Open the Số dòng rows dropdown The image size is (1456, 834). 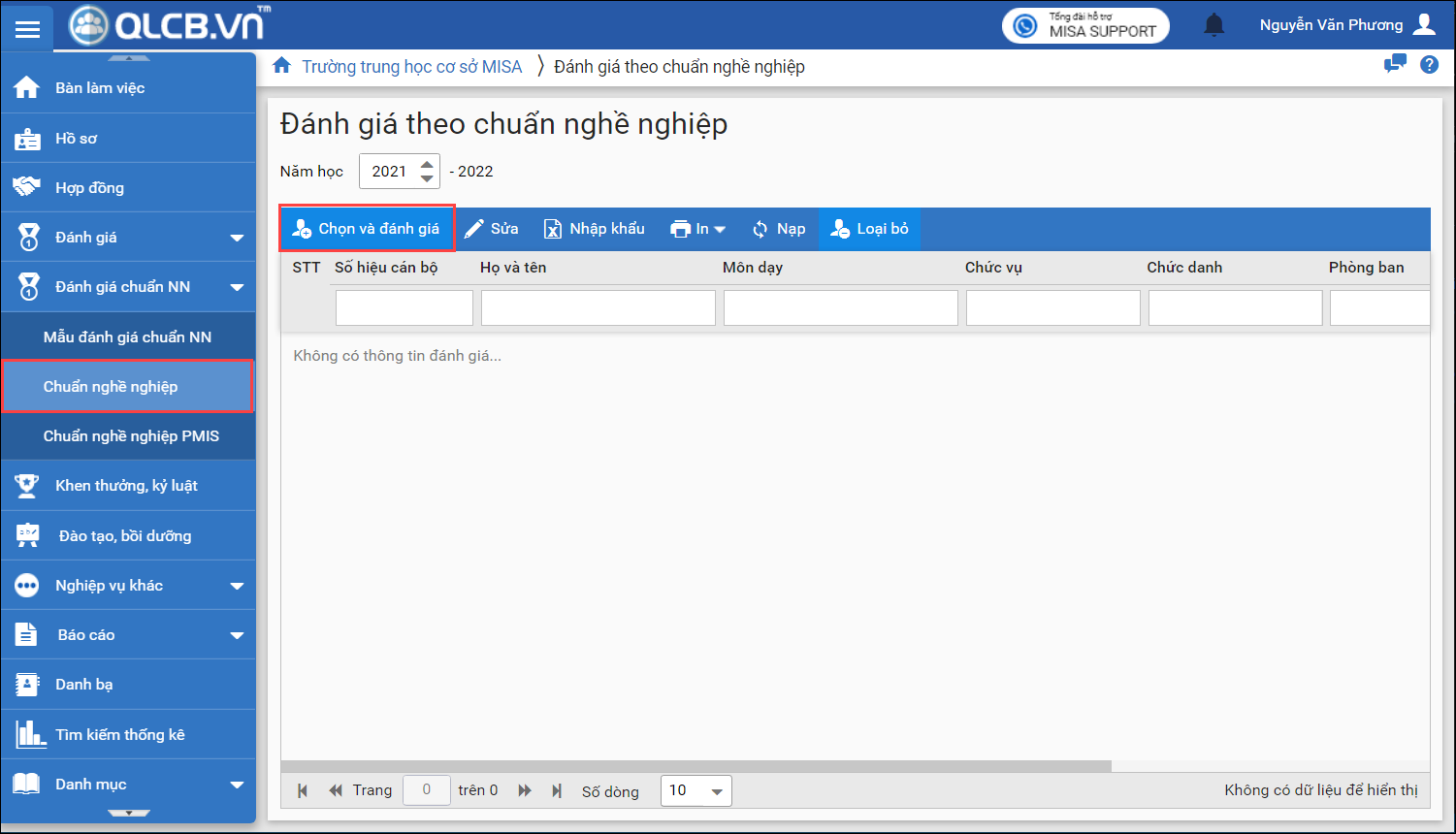[696, 790]
